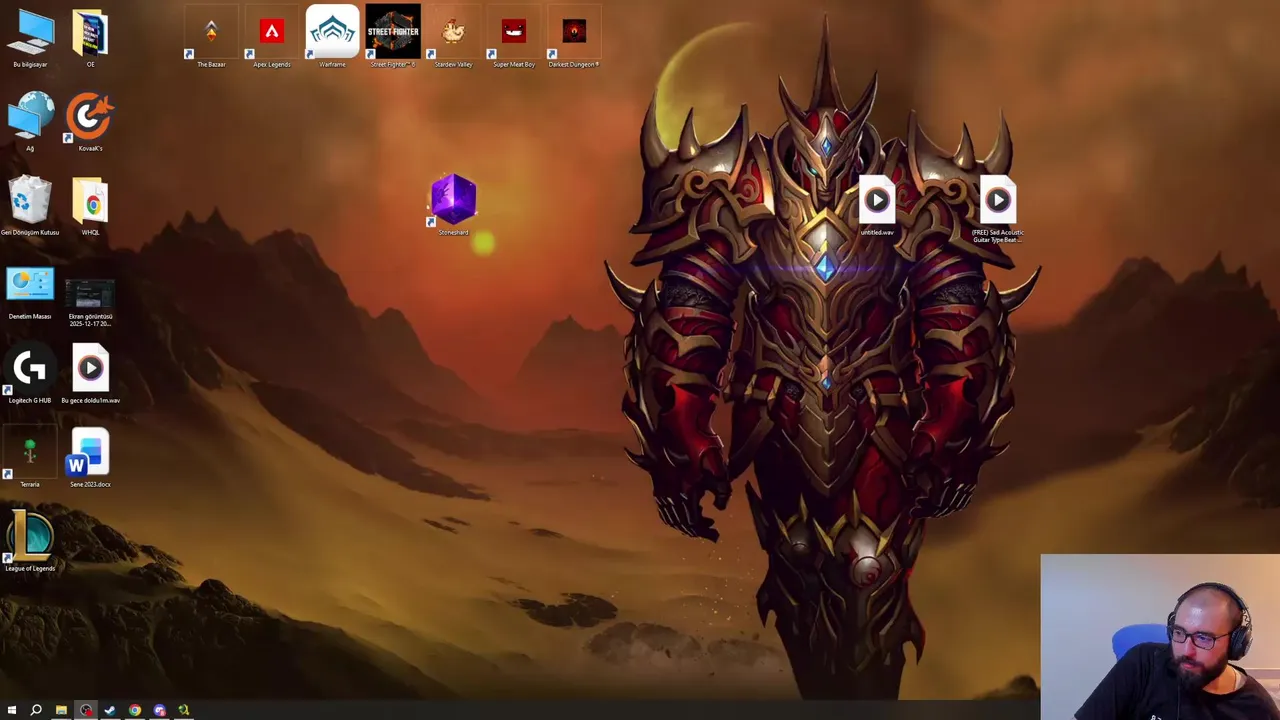Select the Stardew Valley shortcut
This screenshot has width=1280, height=720.
point(453,38)
